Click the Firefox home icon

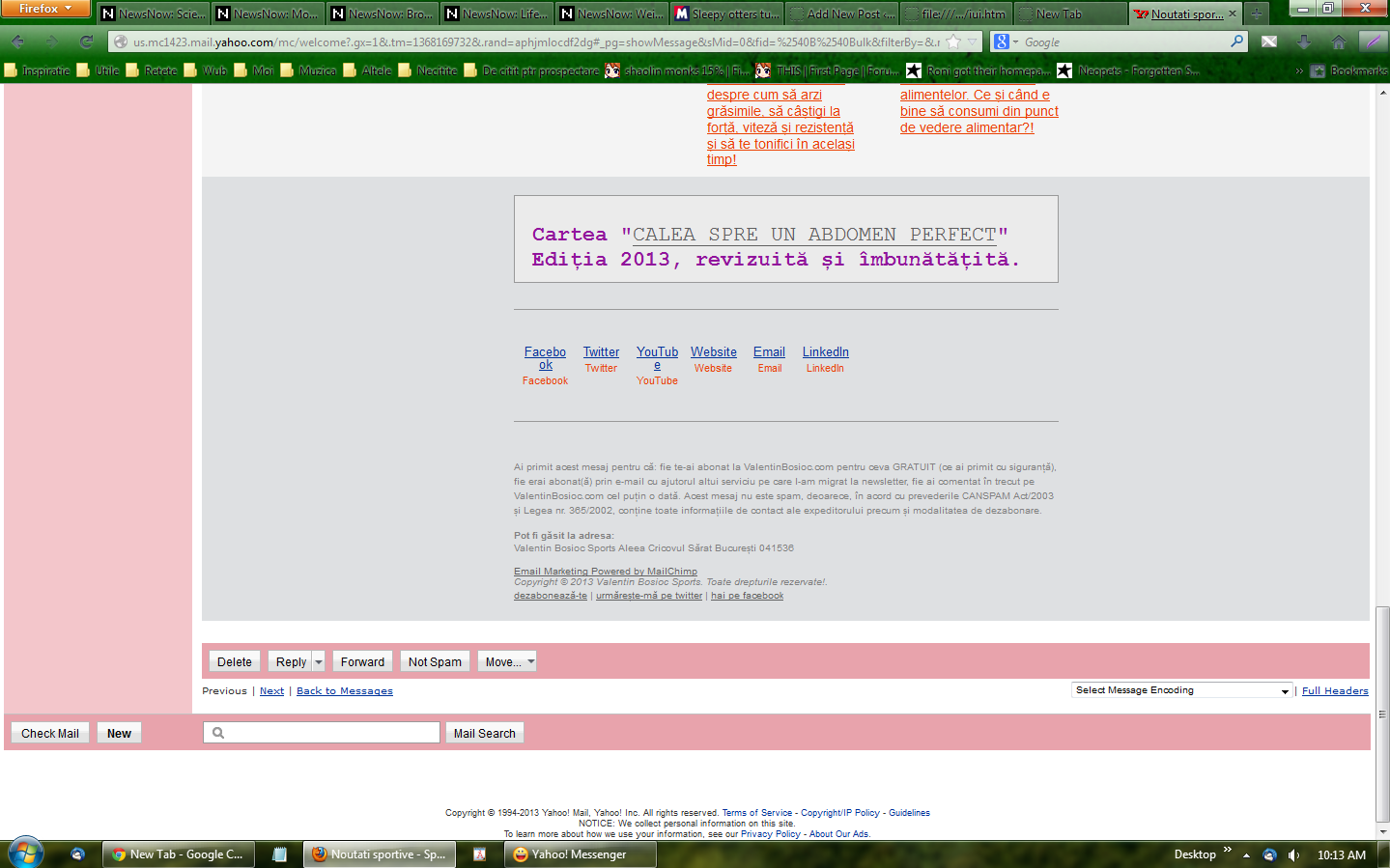[x=1338, y=42]
